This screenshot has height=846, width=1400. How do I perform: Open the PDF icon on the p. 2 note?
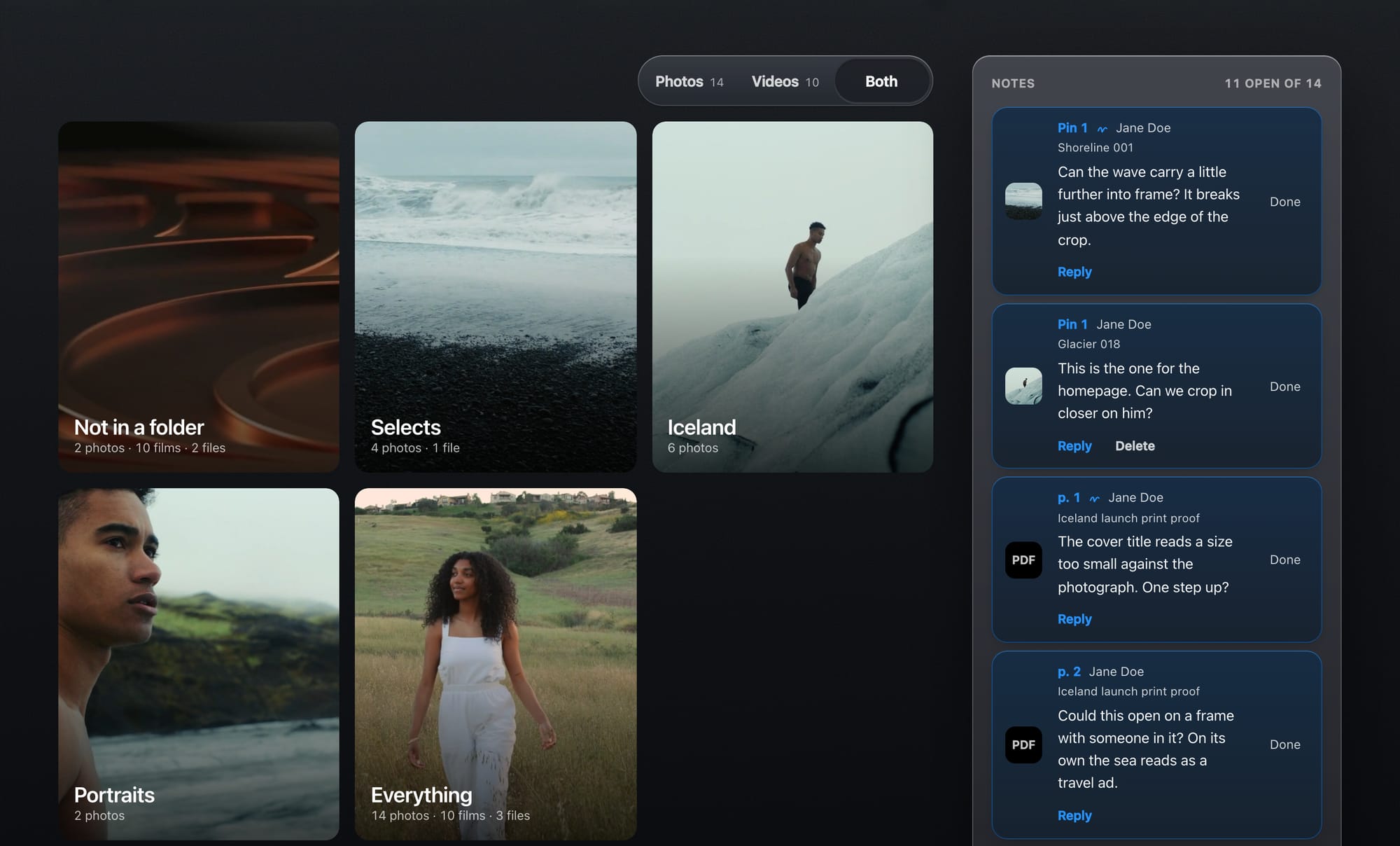1023,745
